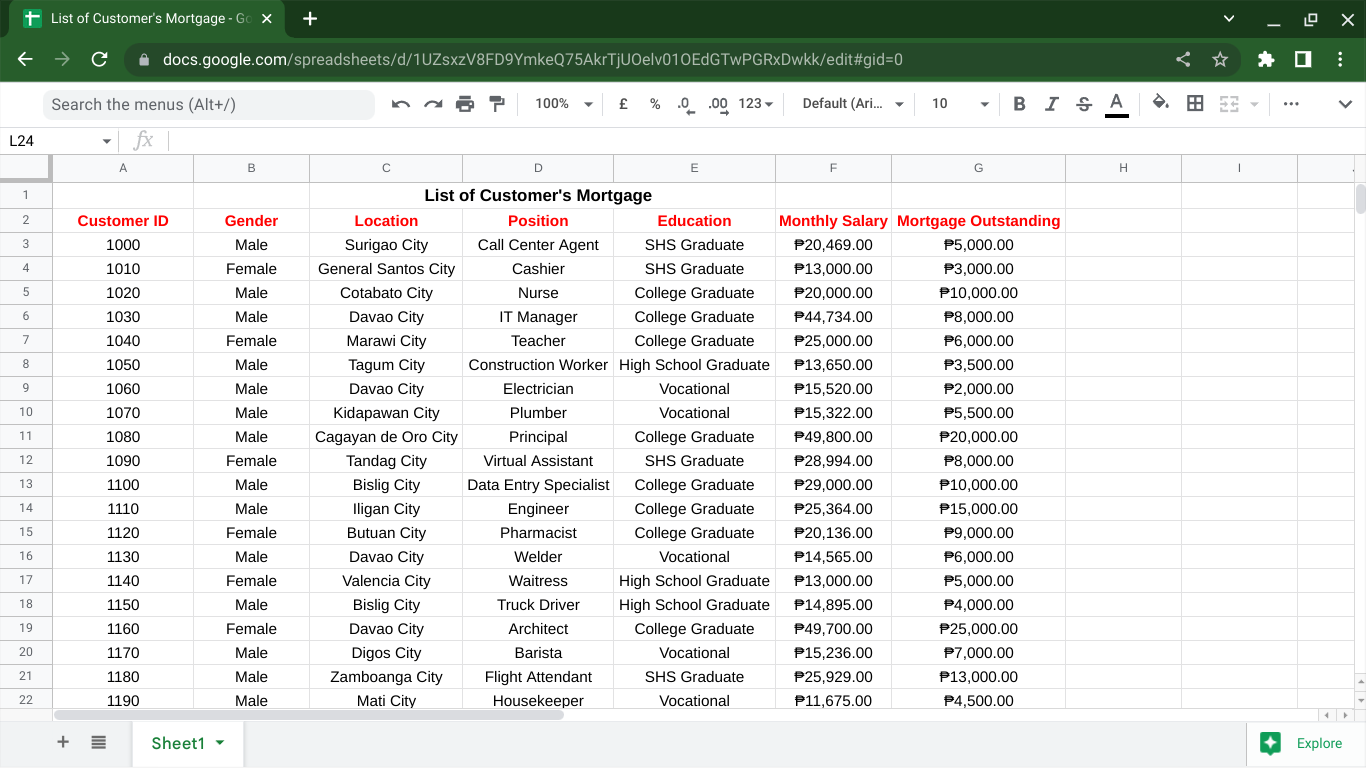Click the cell ₱25,000.00 mortgage for customer 1160
This screenshot has height=768, width=1366.
pos(979,629)
